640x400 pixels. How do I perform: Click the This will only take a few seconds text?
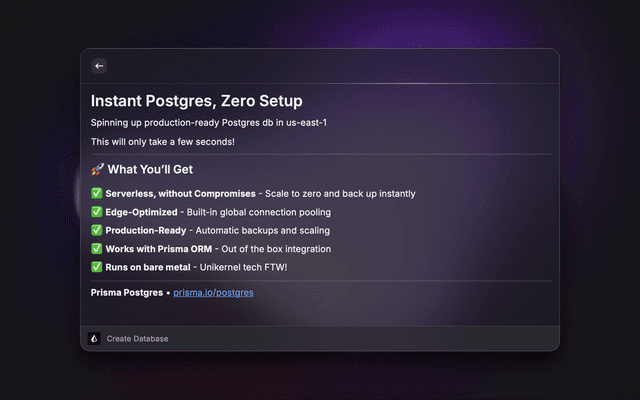click(162, 142)
